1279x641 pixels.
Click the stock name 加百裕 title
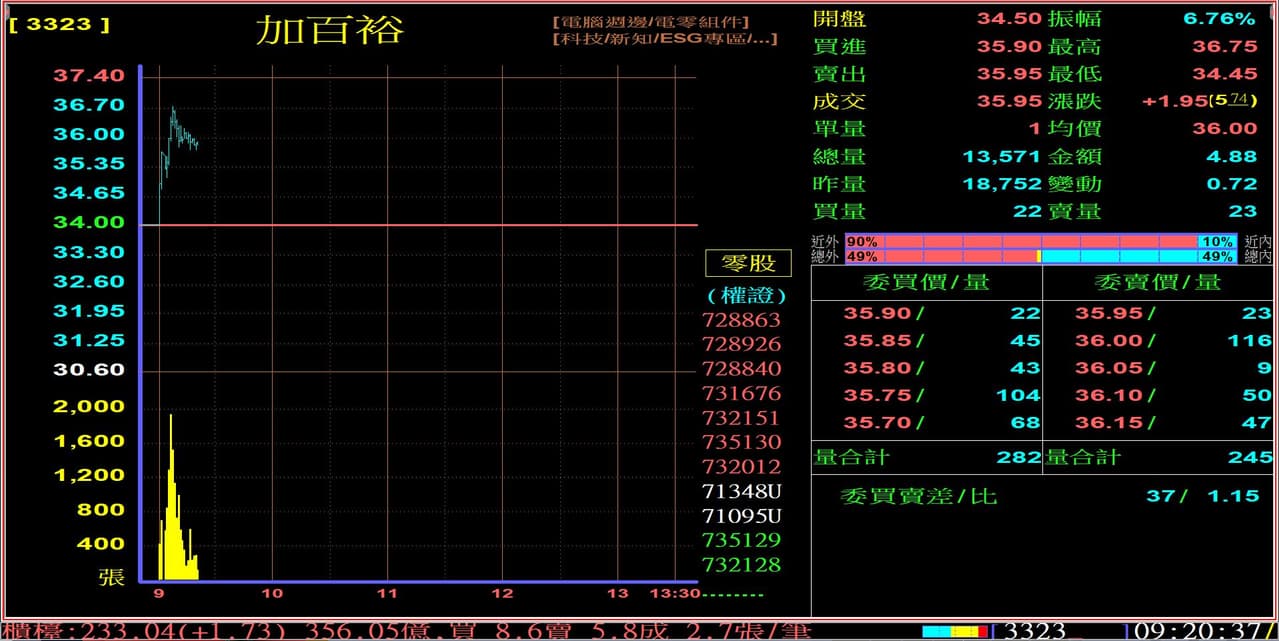click(329, 30)
